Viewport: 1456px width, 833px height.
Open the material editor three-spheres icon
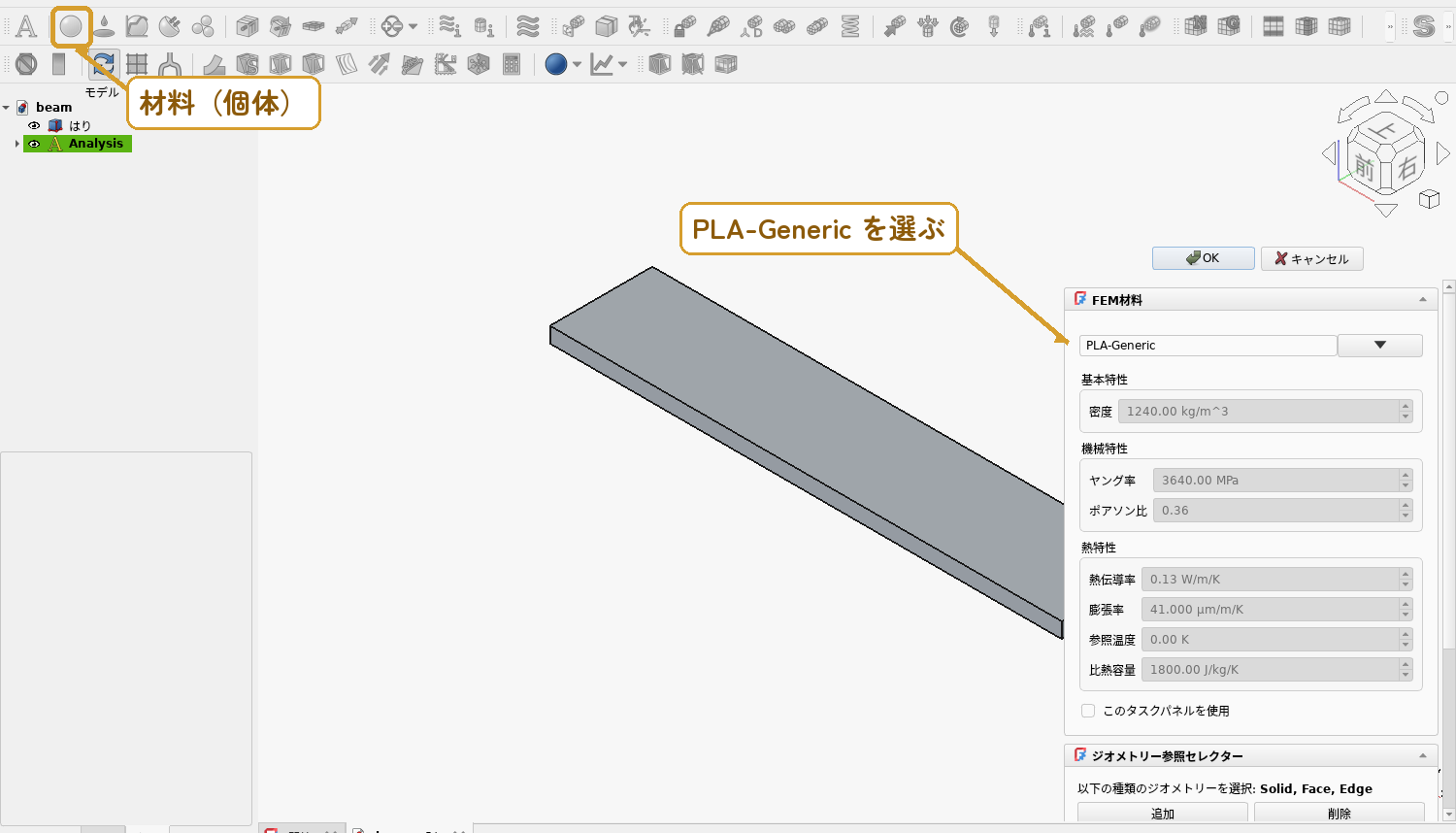[203, 26]
